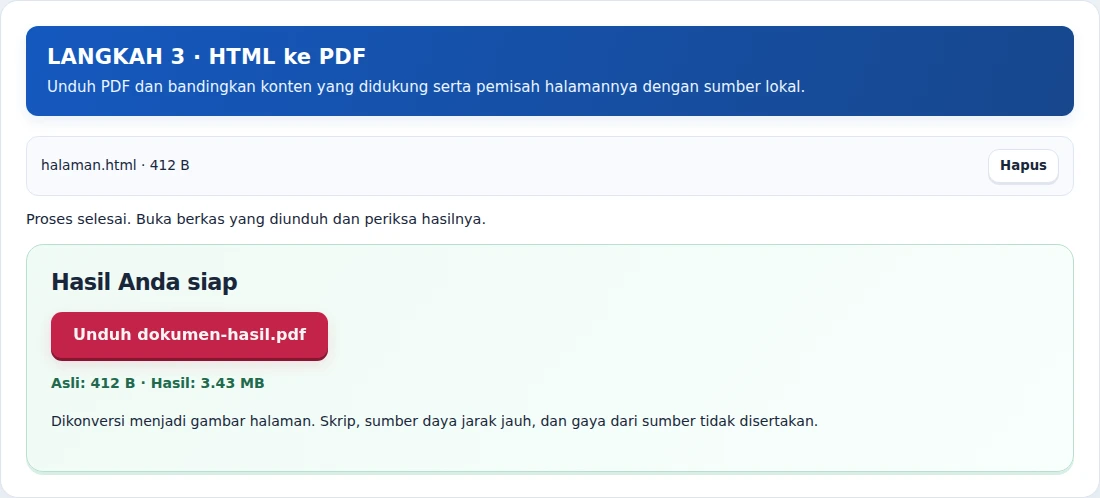Click the 'Proses selesai' status message
This screenshot has height=498, width=1100.
(256, 220)
